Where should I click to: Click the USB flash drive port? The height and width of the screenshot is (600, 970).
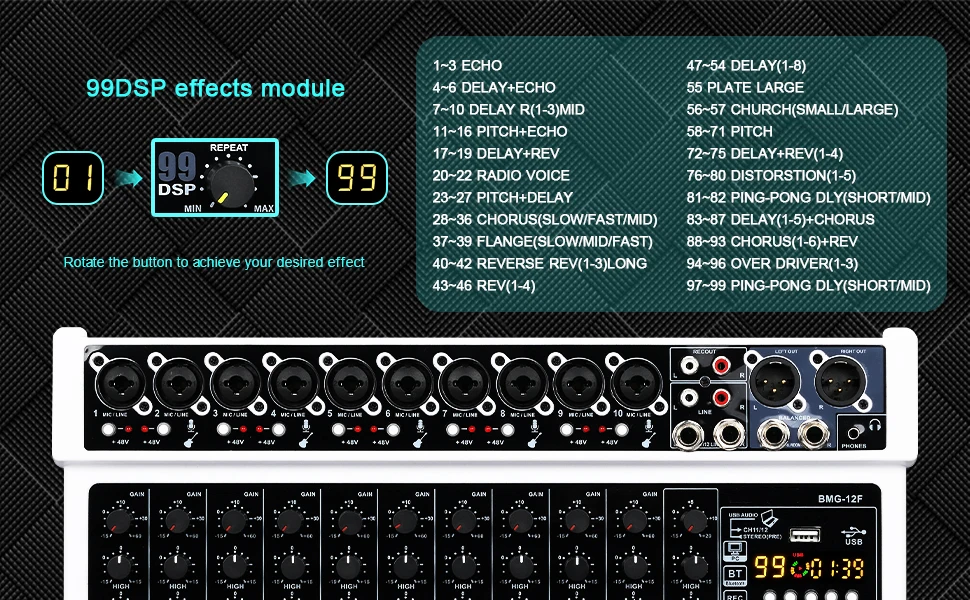(x=804, y=534)
